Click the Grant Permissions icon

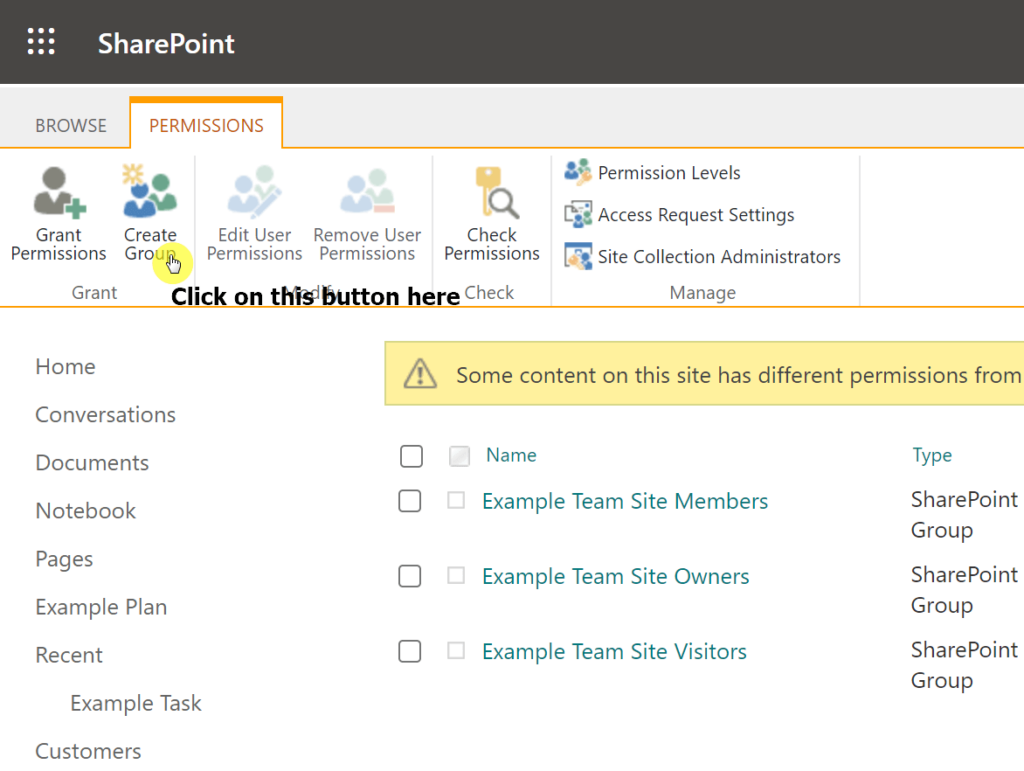[x=59, y=192]
